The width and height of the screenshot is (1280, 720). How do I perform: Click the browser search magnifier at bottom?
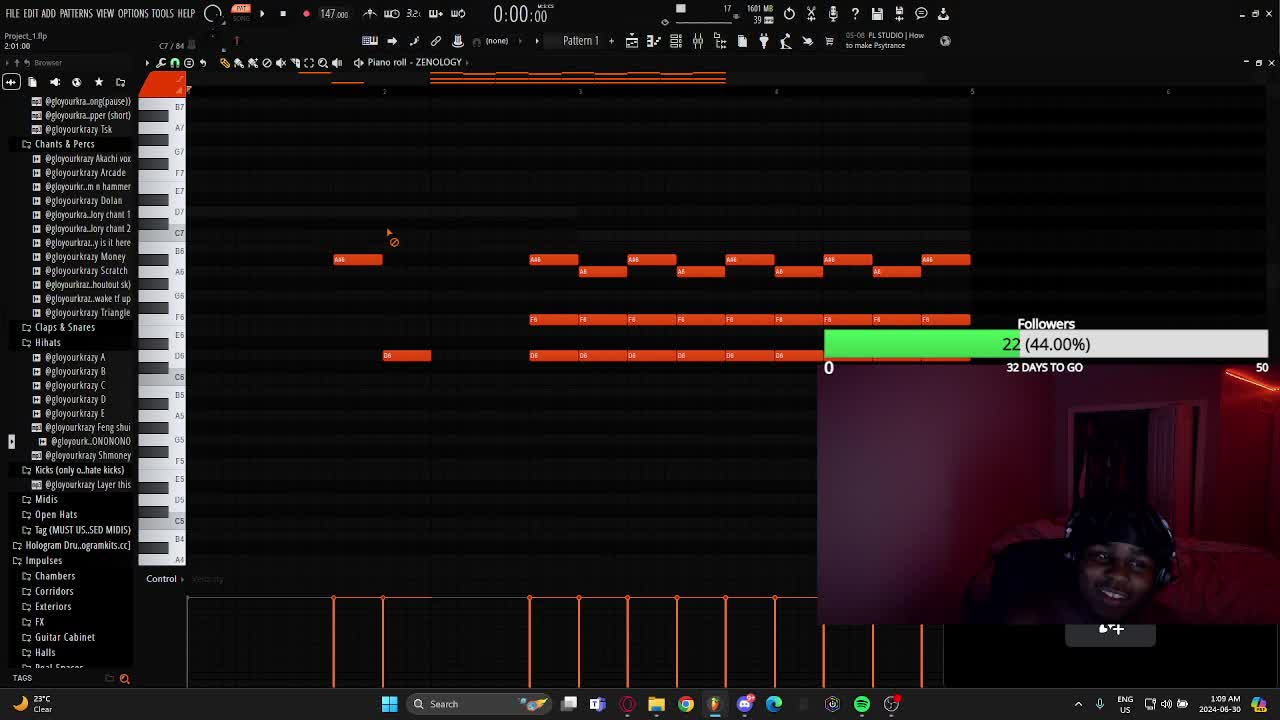click(x=124, y=679)
